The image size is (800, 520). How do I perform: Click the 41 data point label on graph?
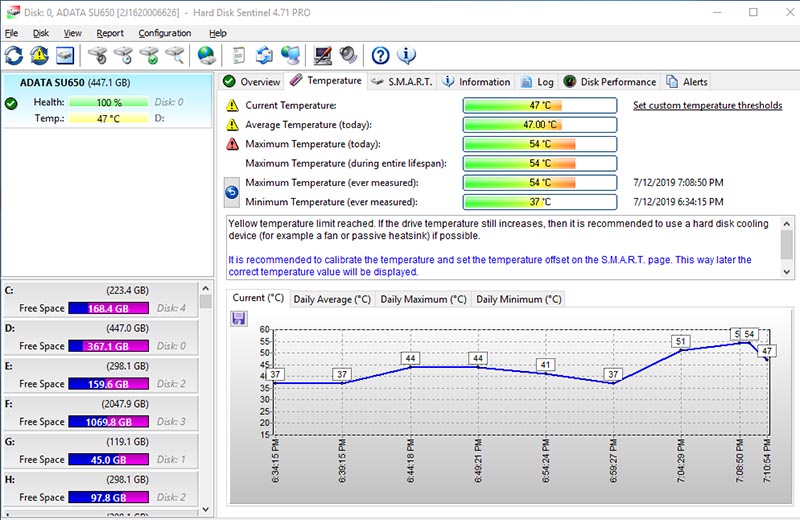tap(545, 365)
